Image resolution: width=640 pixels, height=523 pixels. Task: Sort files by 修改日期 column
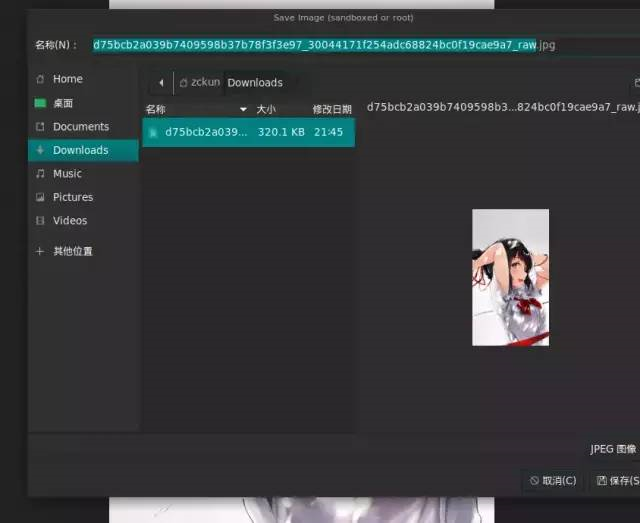tap(332, 109)
